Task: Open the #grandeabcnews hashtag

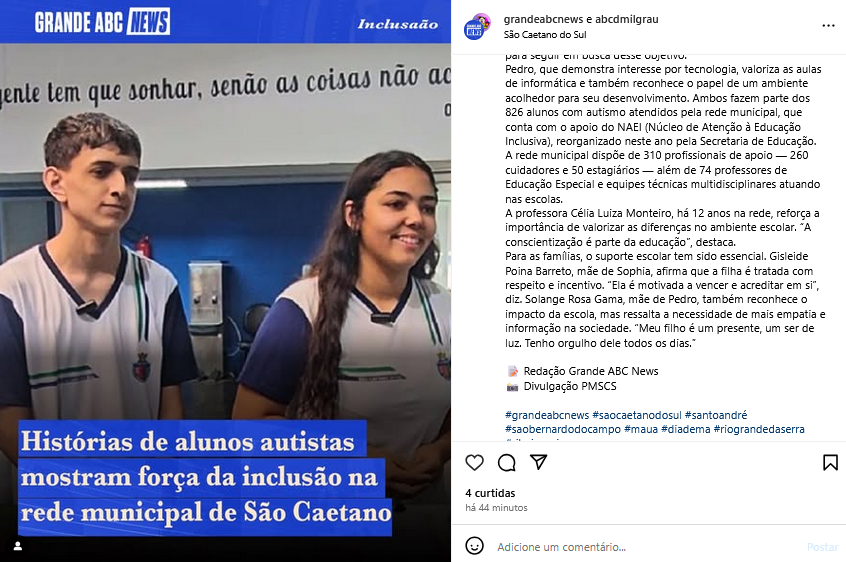Action: click(547, 415)
